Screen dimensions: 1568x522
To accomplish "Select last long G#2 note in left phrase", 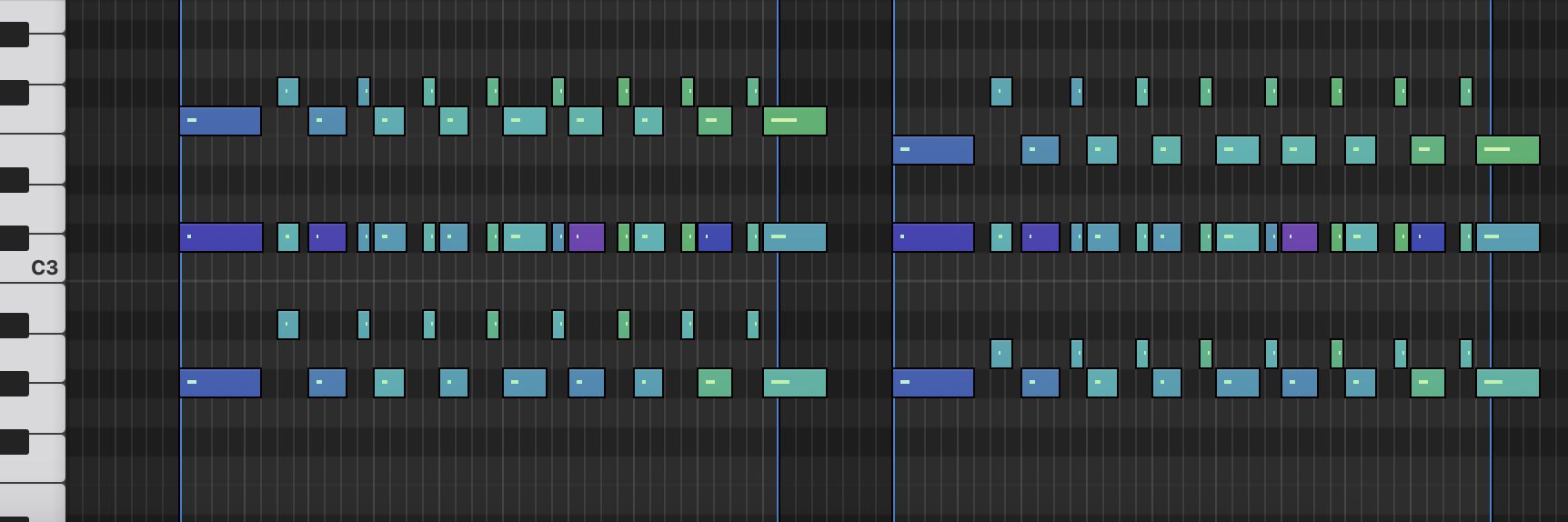I will (x=794, y=383).
